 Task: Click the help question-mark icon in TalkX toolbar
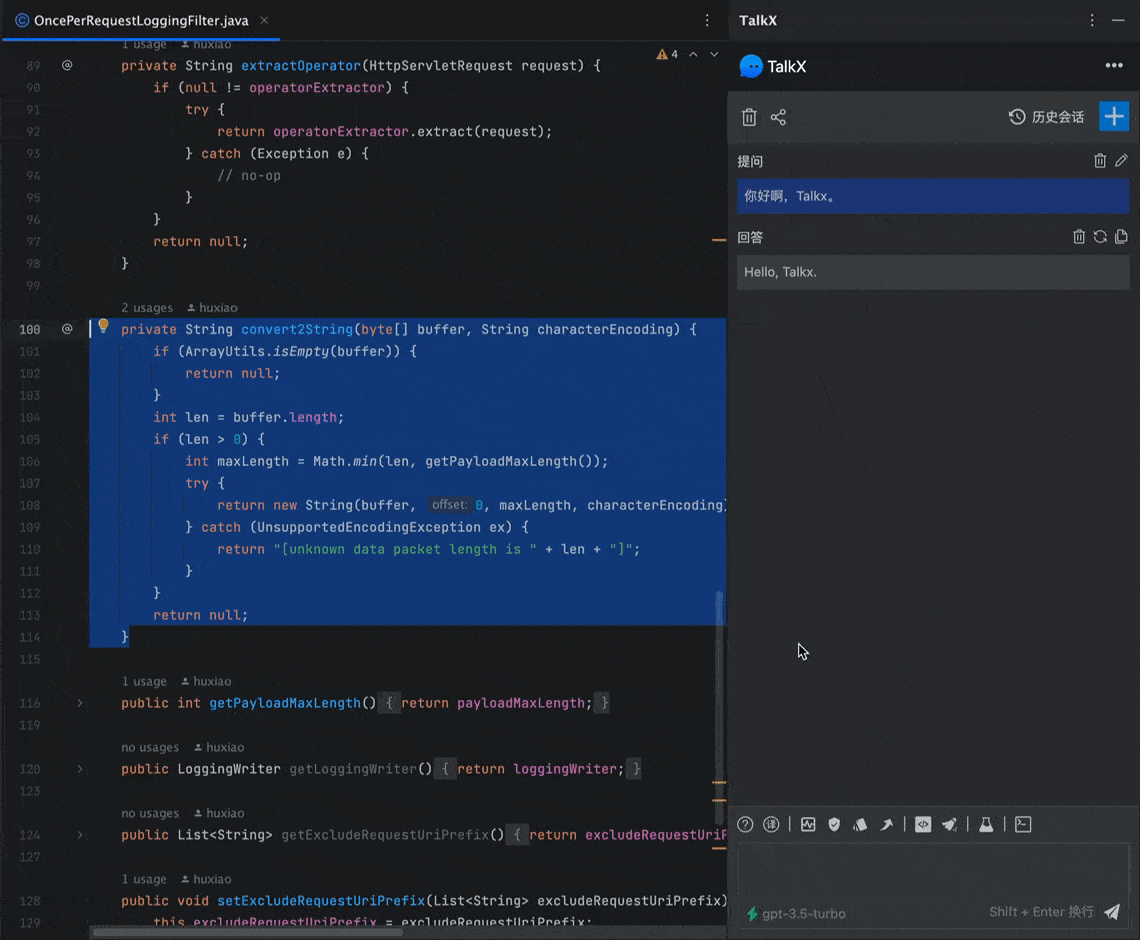pyautogui.click(x=745, y=824)
